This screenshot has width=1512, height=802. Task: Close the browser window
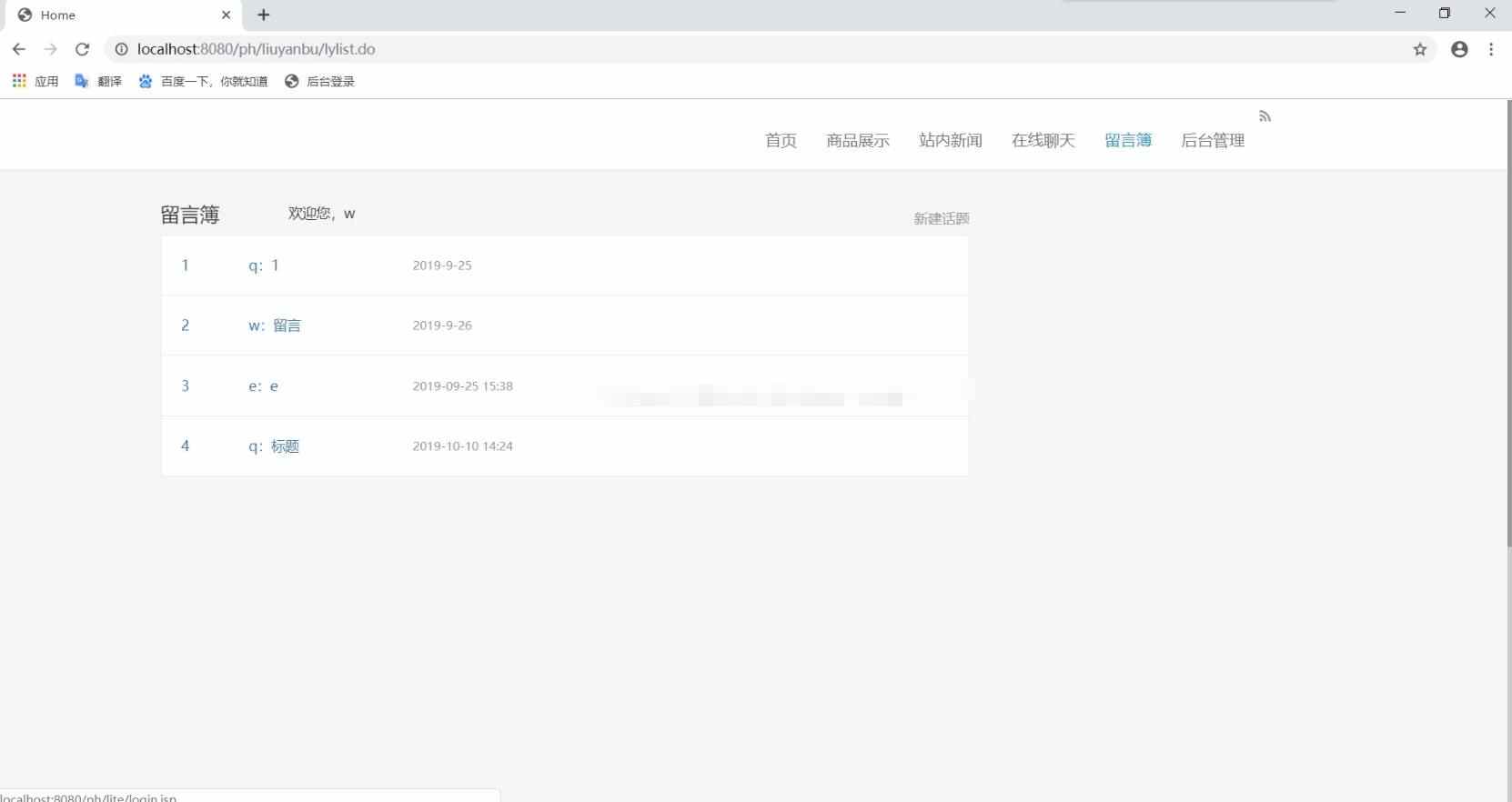pyautogui.click(x=1489, y=13)
